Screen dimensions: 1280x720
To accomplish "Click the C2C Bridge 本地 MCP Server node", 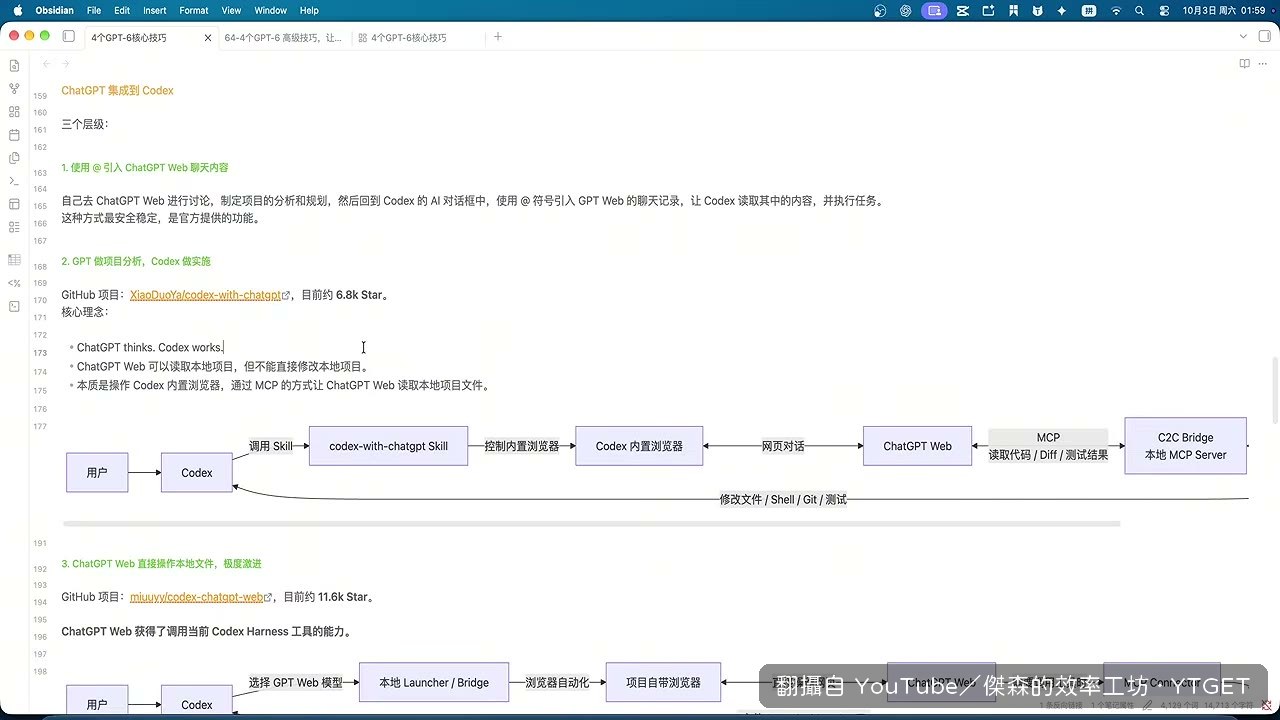I will [x=1185, y=446].
